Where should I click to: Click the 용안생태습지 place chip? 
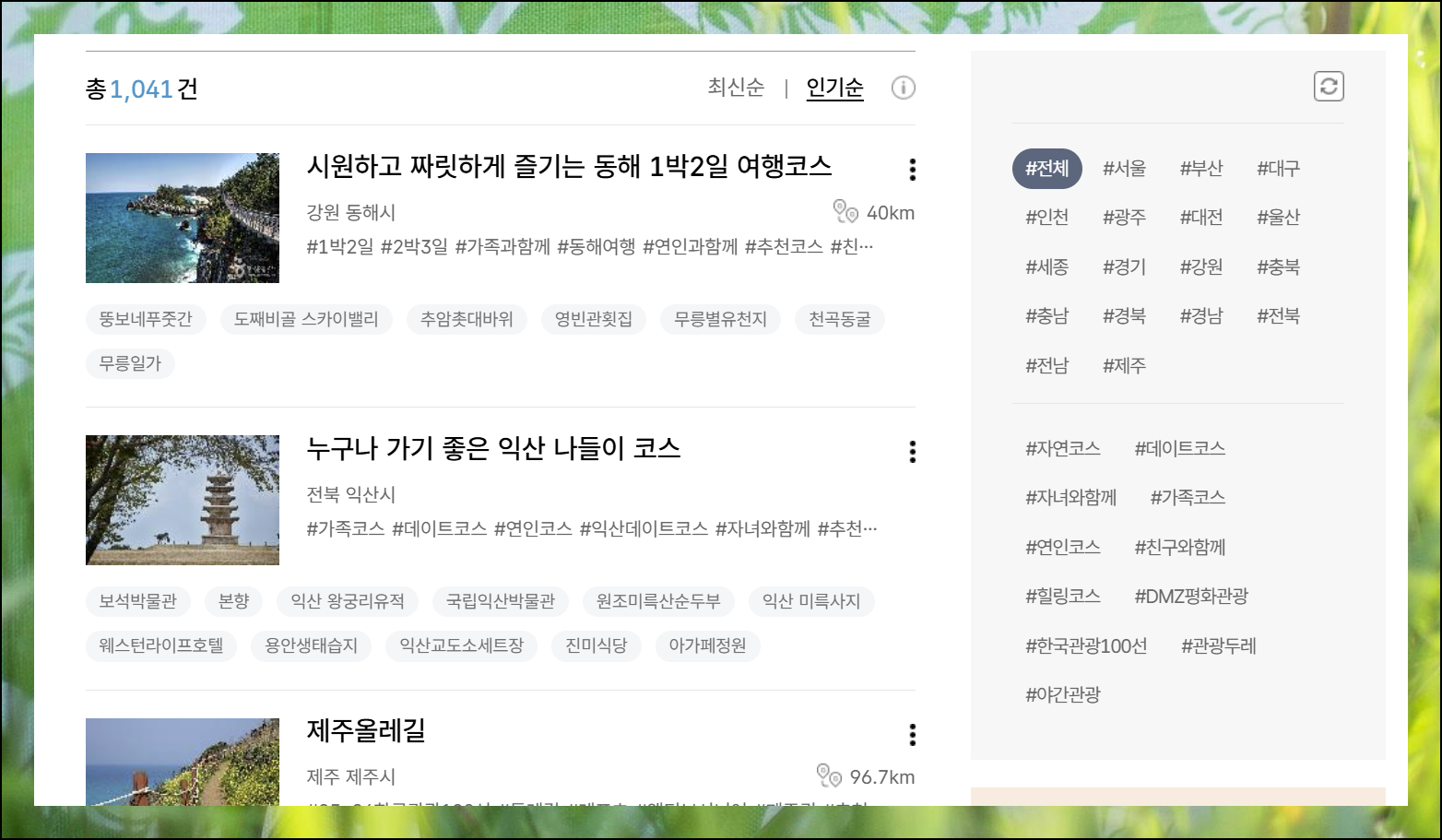click(x=312, y=645)
